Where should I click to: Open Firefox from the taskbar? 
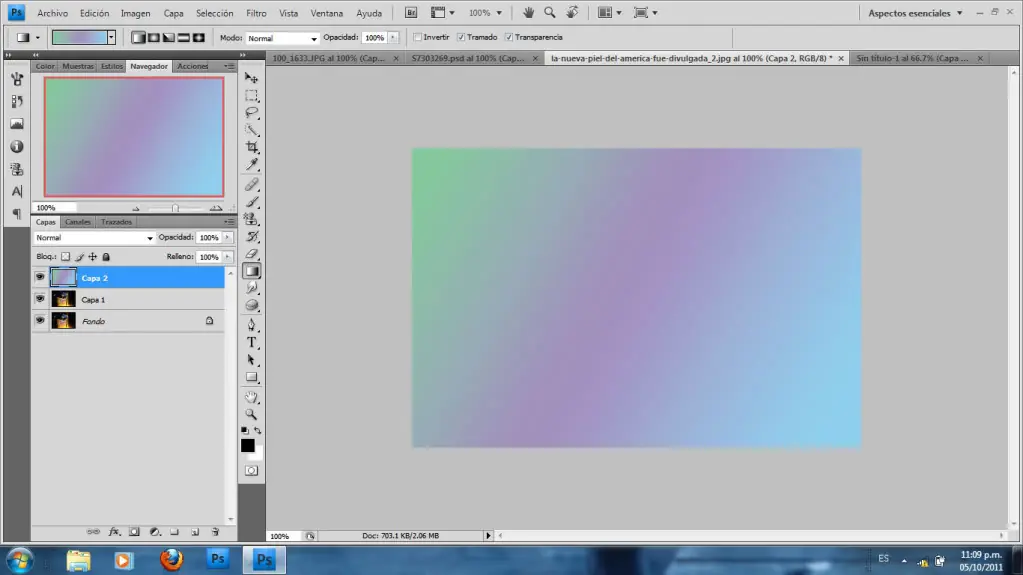point(172,560)
